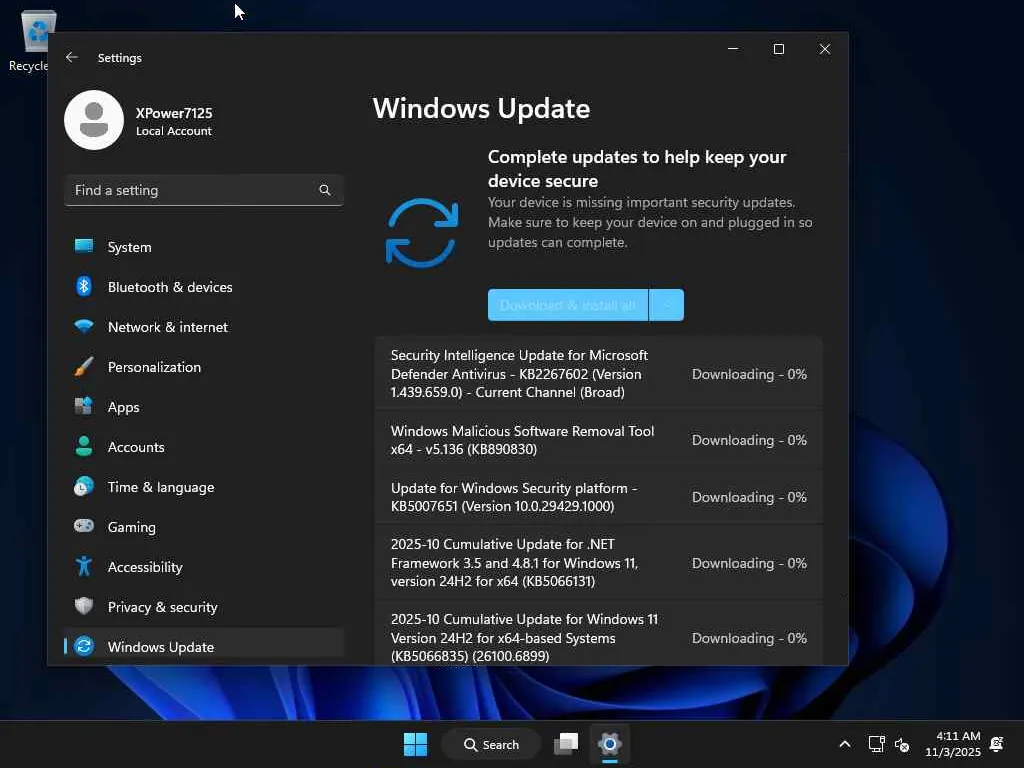The height and width of the screenshot is (768, 1024).
Task: Click Complete updates to help keep secure heading
Action: tap(637, 168)
